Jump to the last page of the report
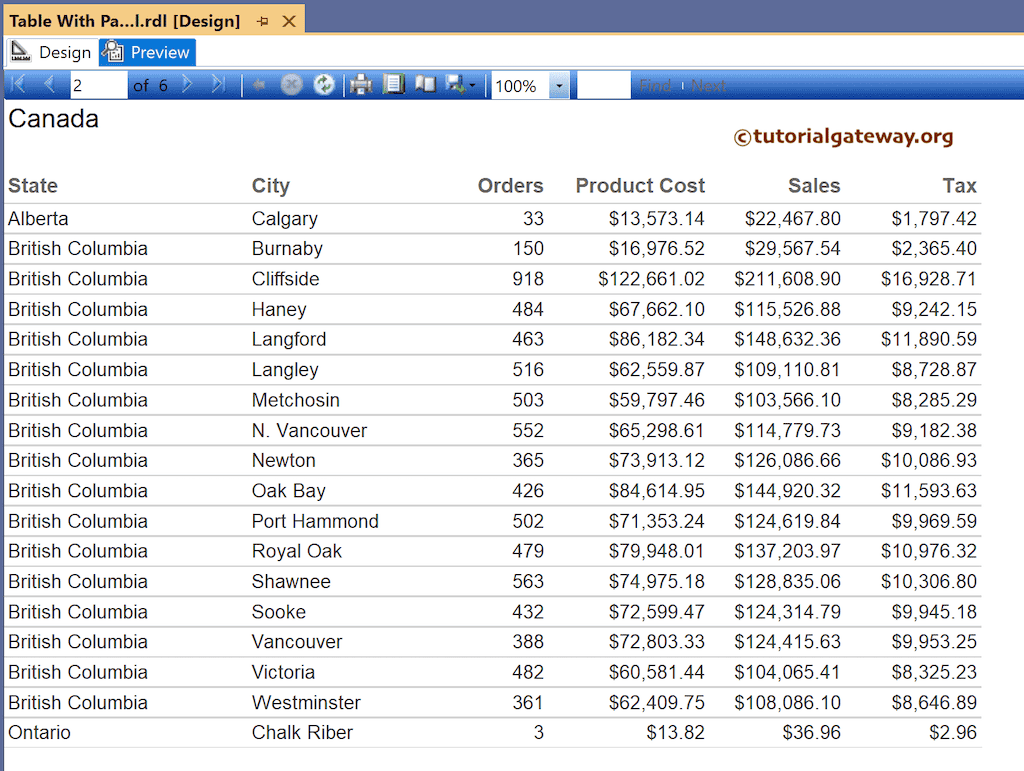 click(217, 84)
